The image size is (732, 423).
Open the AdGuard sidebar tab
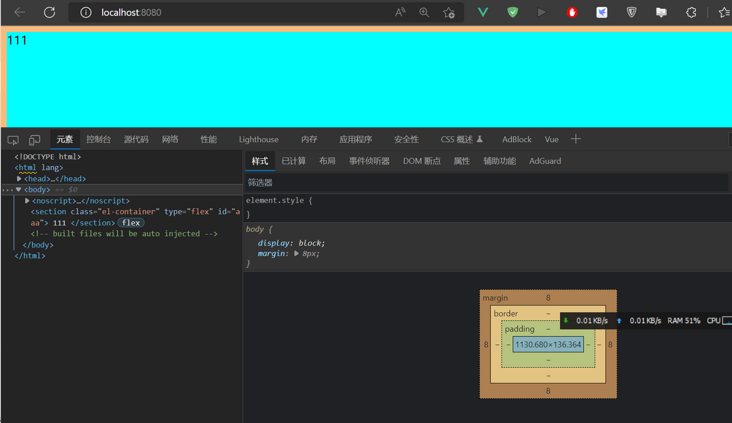pyautogui.click(x=545, y=161)
